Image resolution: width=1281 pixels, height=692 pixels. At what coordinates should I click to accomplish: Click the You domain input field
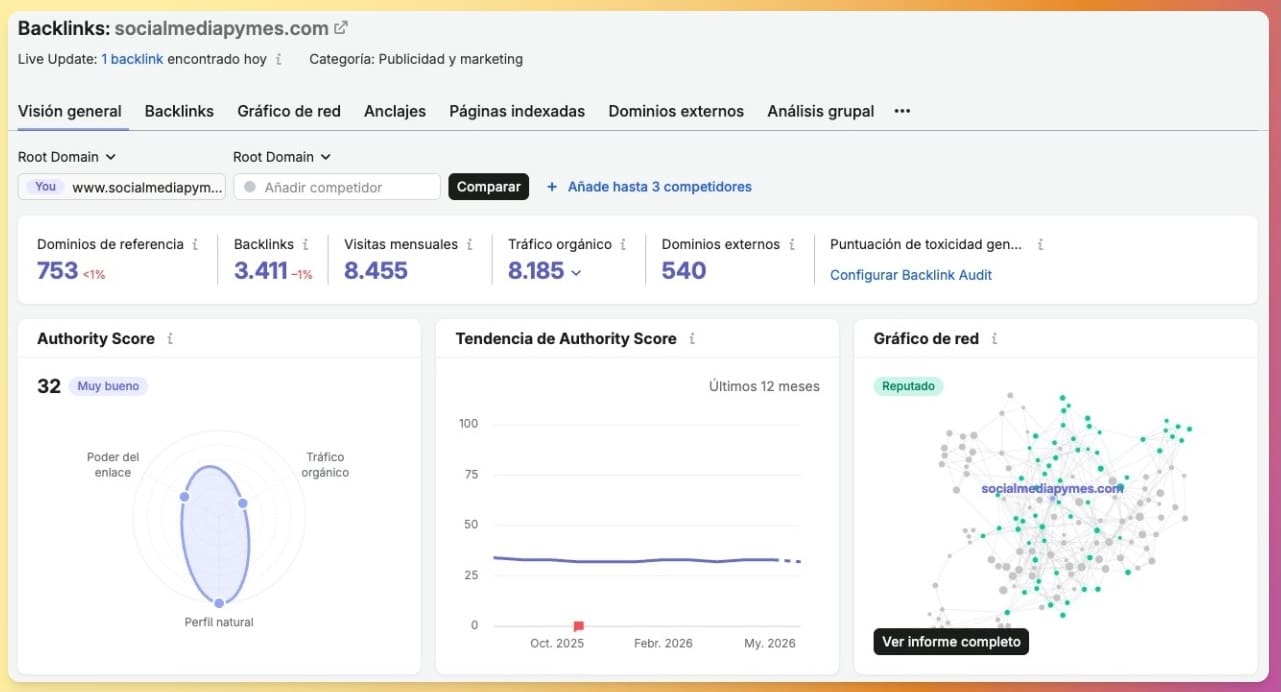pyautogui.click(x=122, y=187)
